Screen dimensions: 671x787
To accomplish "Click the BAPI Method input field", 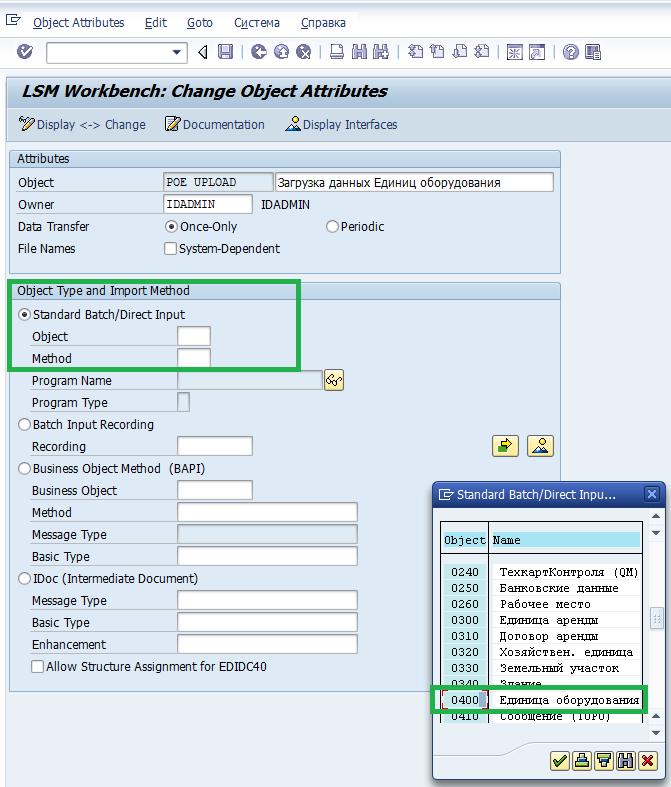I will click(x=267, y=512).
